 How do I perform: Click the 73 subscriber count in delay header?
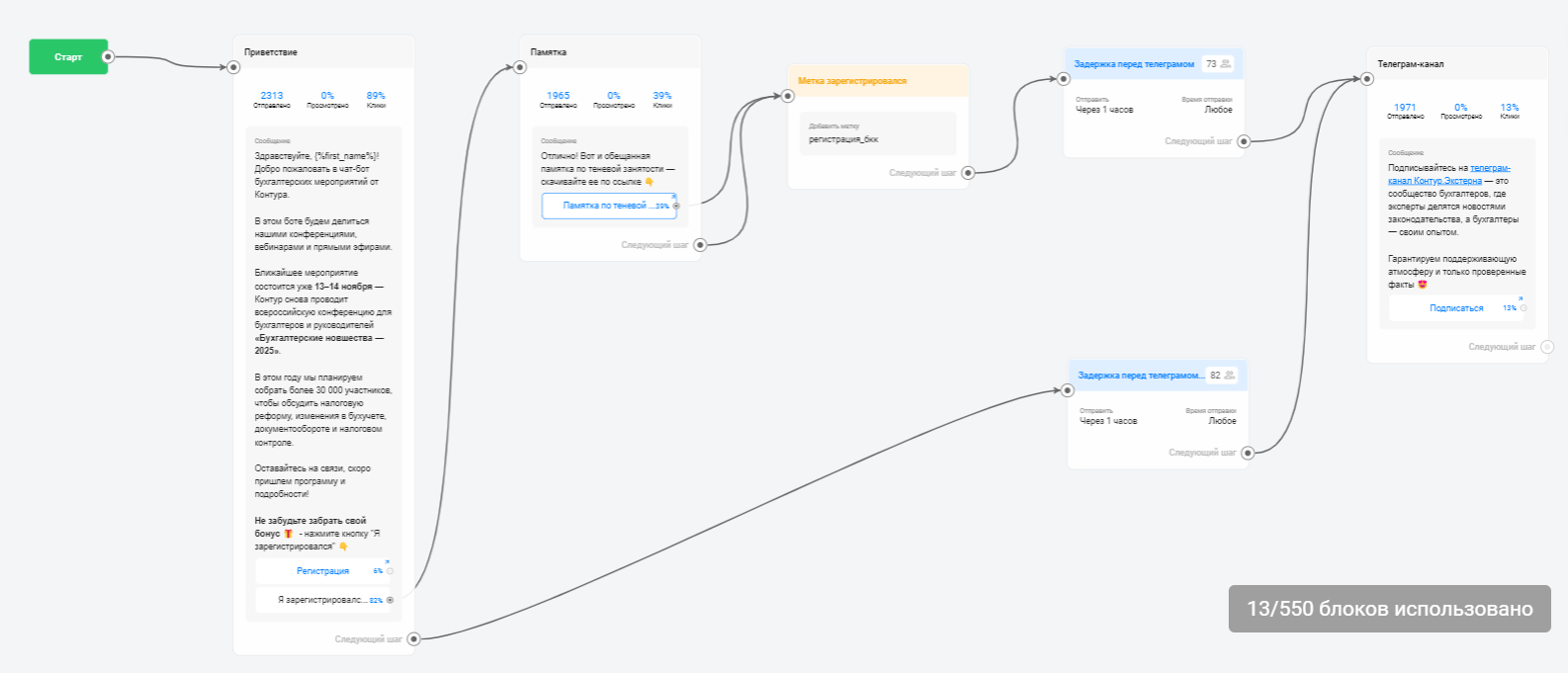(x=1211, y=64)
